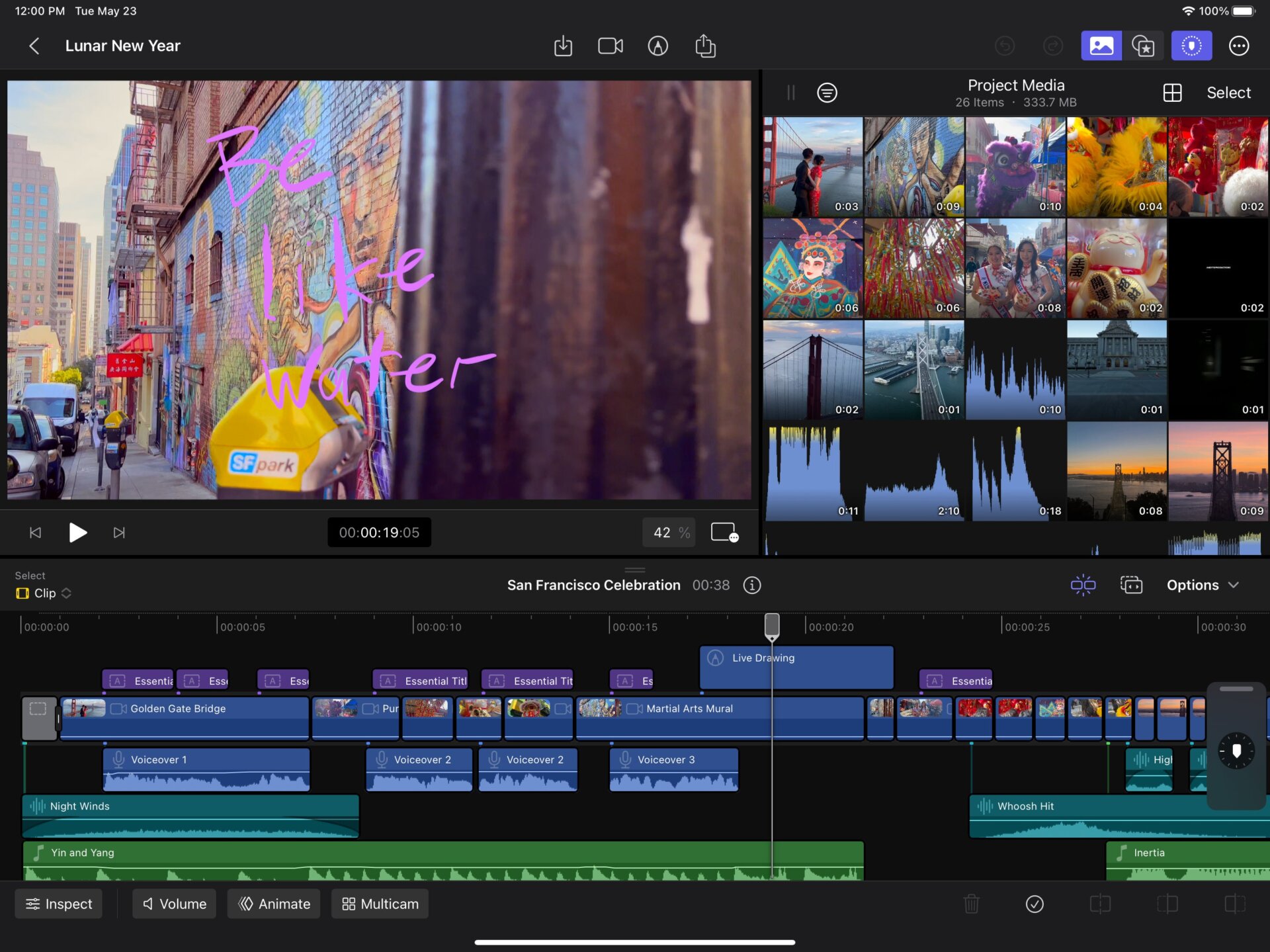Tap Select in the Project Media header
Screen dimensions: 1270x952
coord(1228,93)
